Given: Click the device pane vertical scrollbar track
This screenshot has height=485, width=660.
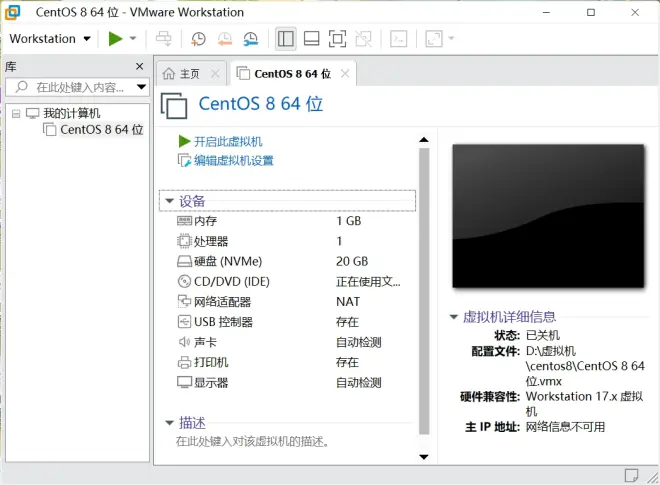Looking at the screenshot, I should (424, 290).
